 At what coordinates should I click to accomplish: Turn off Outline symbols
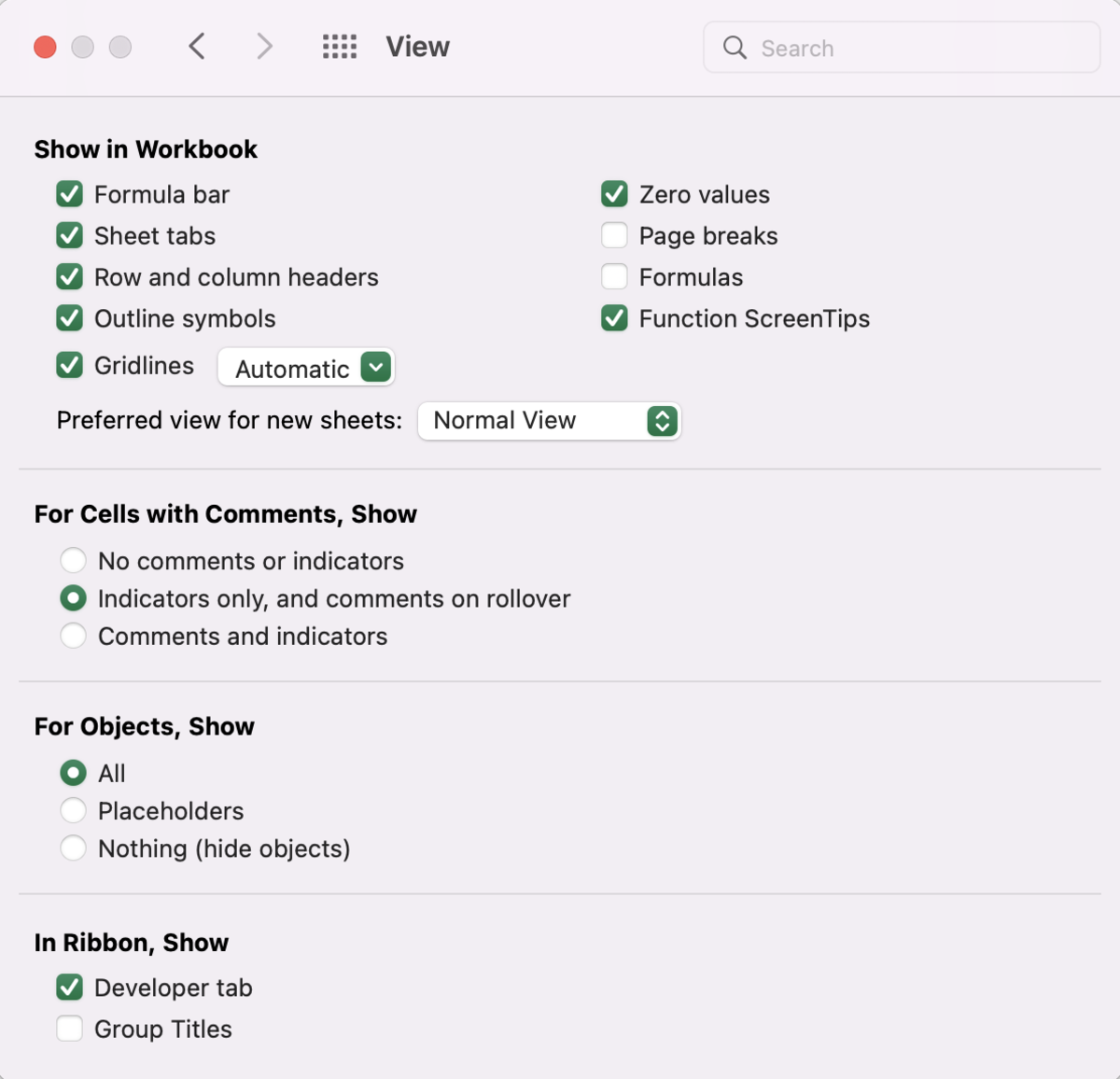[x=69, y=318]
